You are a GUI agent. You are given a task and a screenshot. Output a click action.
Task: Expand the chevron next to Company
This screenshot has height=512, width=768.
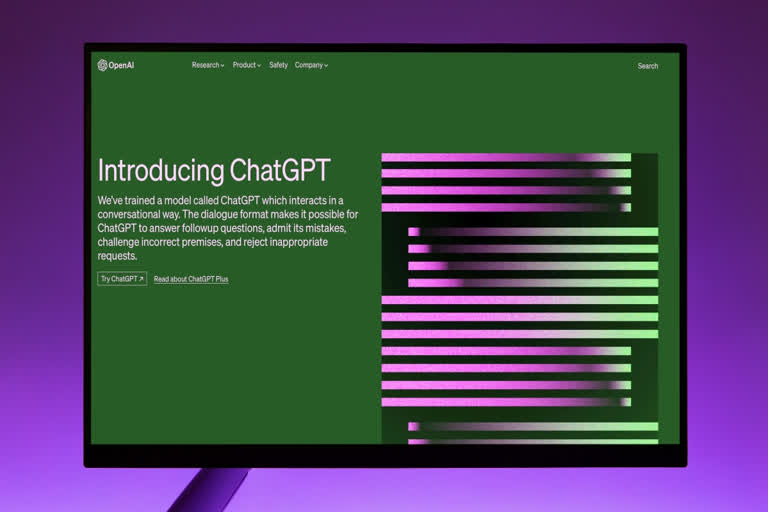326,66
